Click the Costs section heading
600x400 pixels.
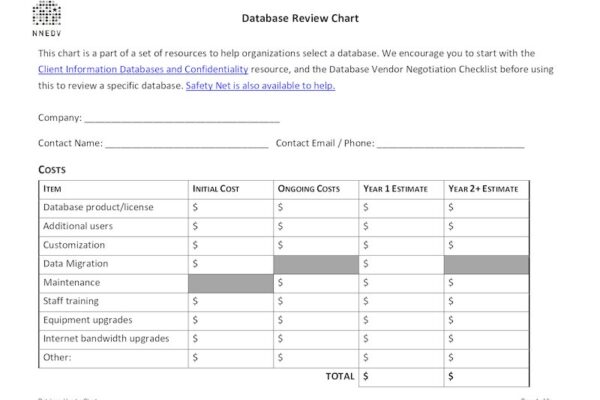click(52, 170)
